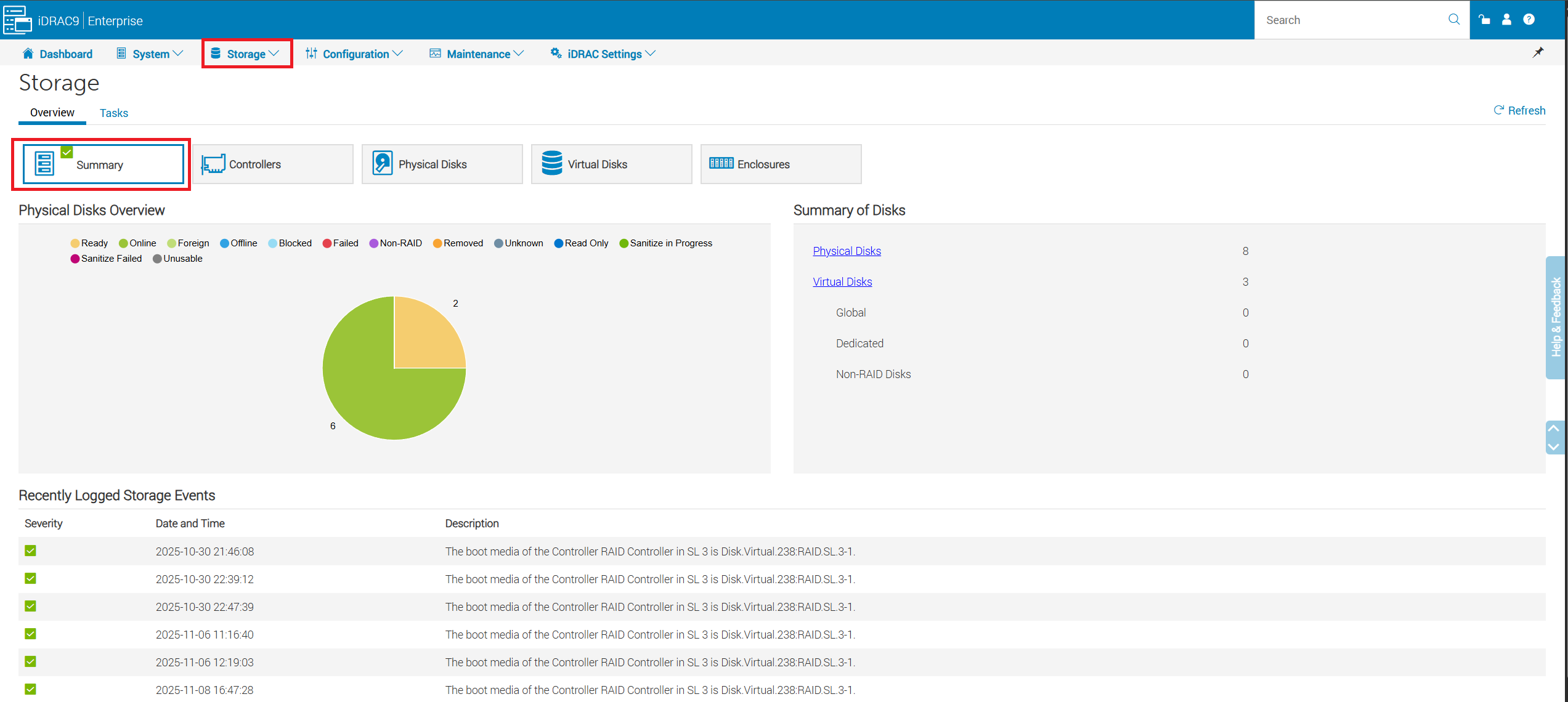View the Enclosures tile
Image resolution: width=1568 pixels, height=702 pixels.
780,164
